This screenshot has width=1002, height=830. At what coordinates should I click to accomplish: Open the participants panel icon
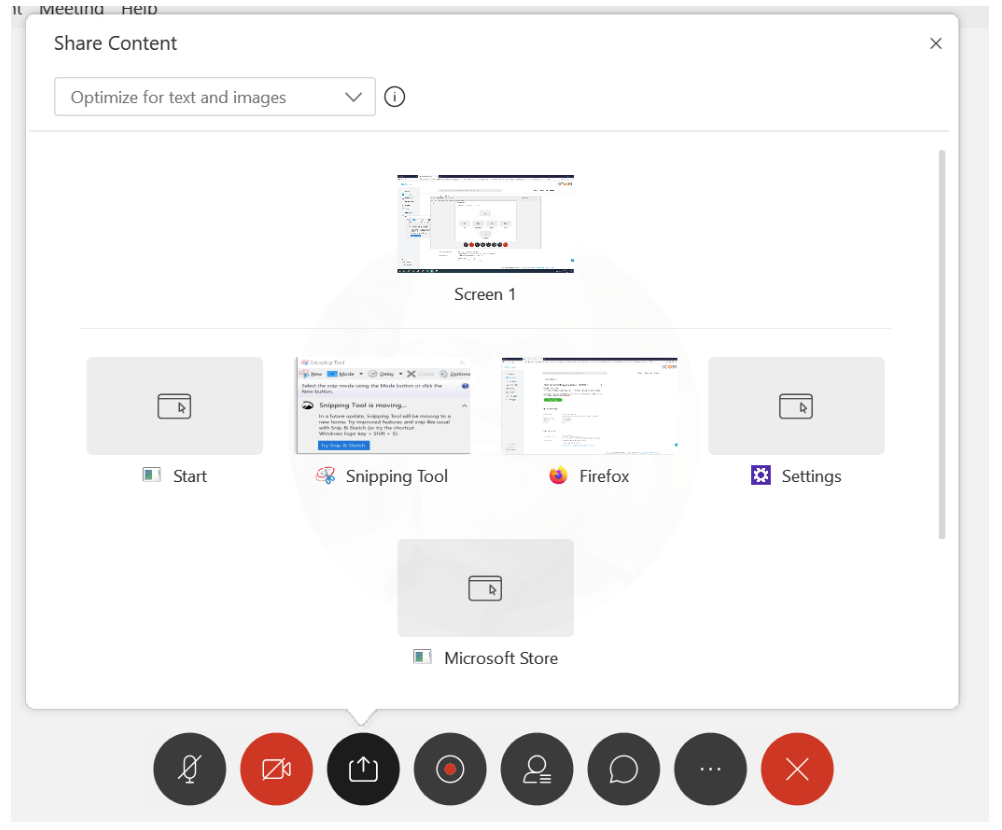[537, 769]
